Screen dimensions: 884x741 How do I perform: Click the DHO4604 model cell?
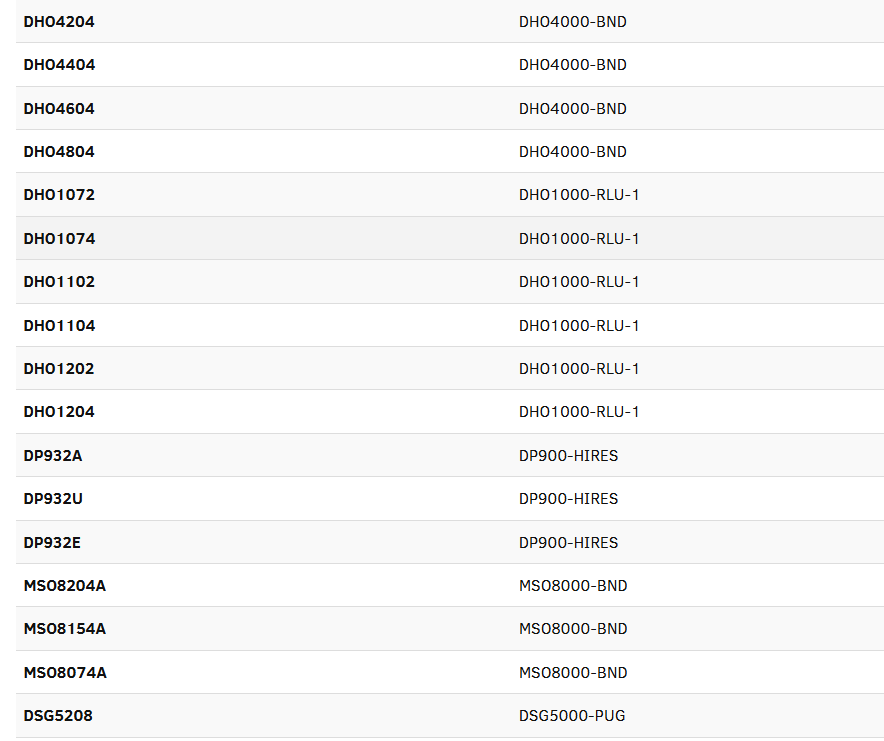59,108
